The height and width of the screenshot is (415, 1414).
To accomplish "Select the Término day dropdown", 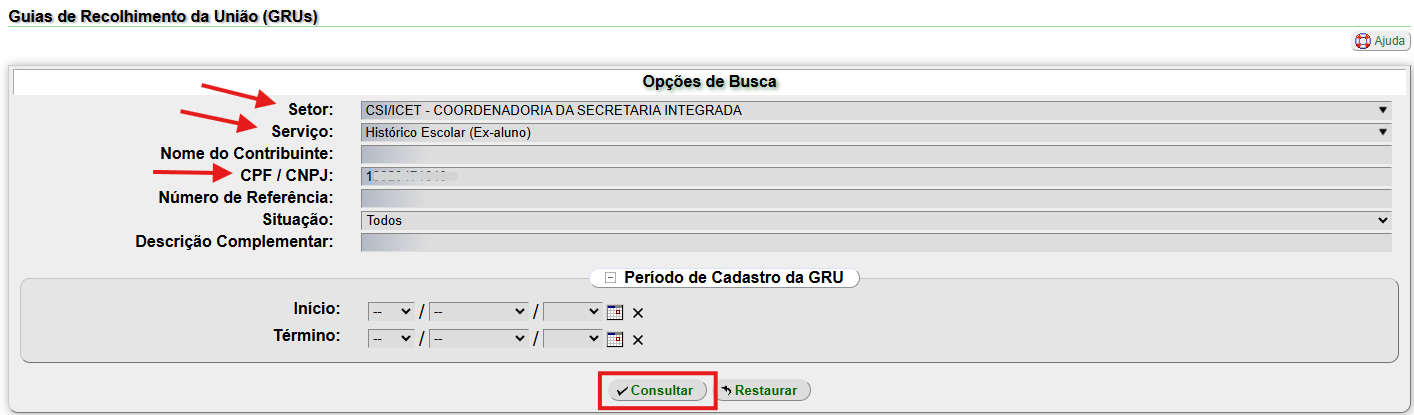I will click(x=391, y=339).
